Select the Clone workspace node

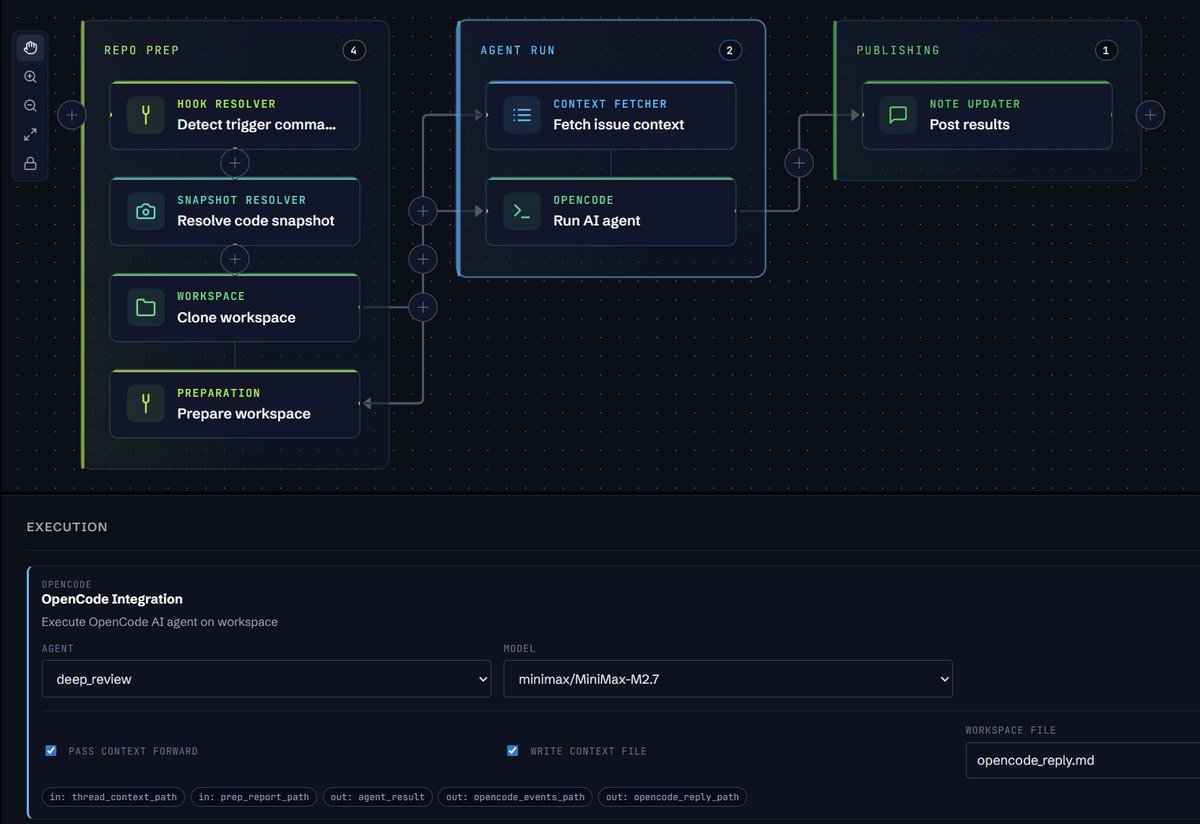(x=234, y=308)
